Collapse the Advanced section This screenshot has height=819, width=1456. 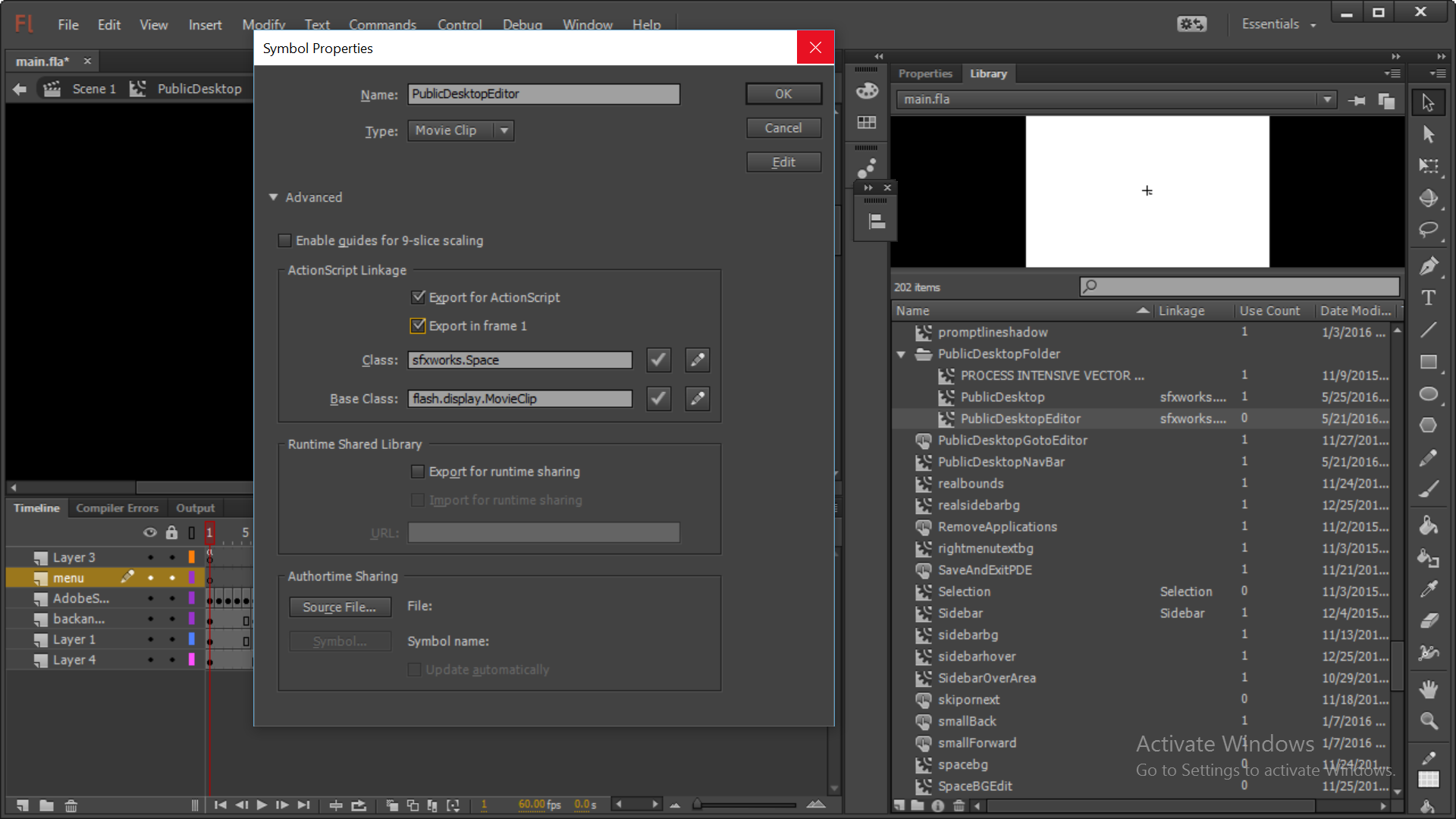pyautogui.click(x=274, y=197)
